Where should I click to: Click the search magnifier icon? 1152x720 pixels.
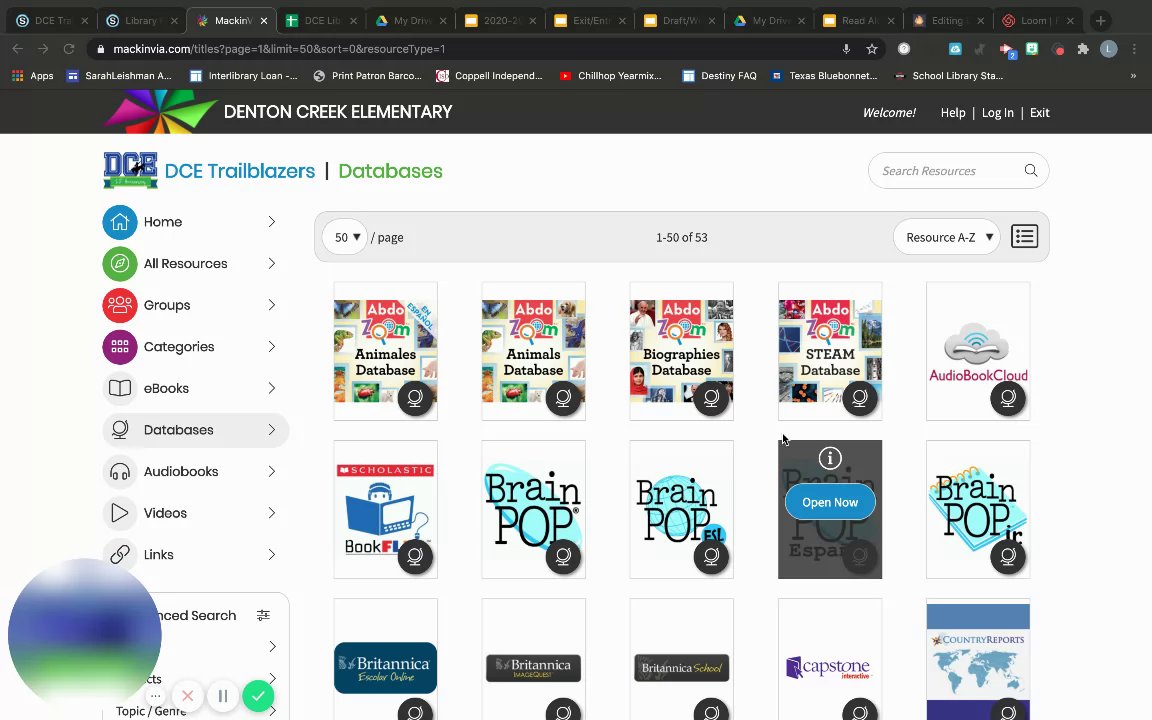point(1031,170)
